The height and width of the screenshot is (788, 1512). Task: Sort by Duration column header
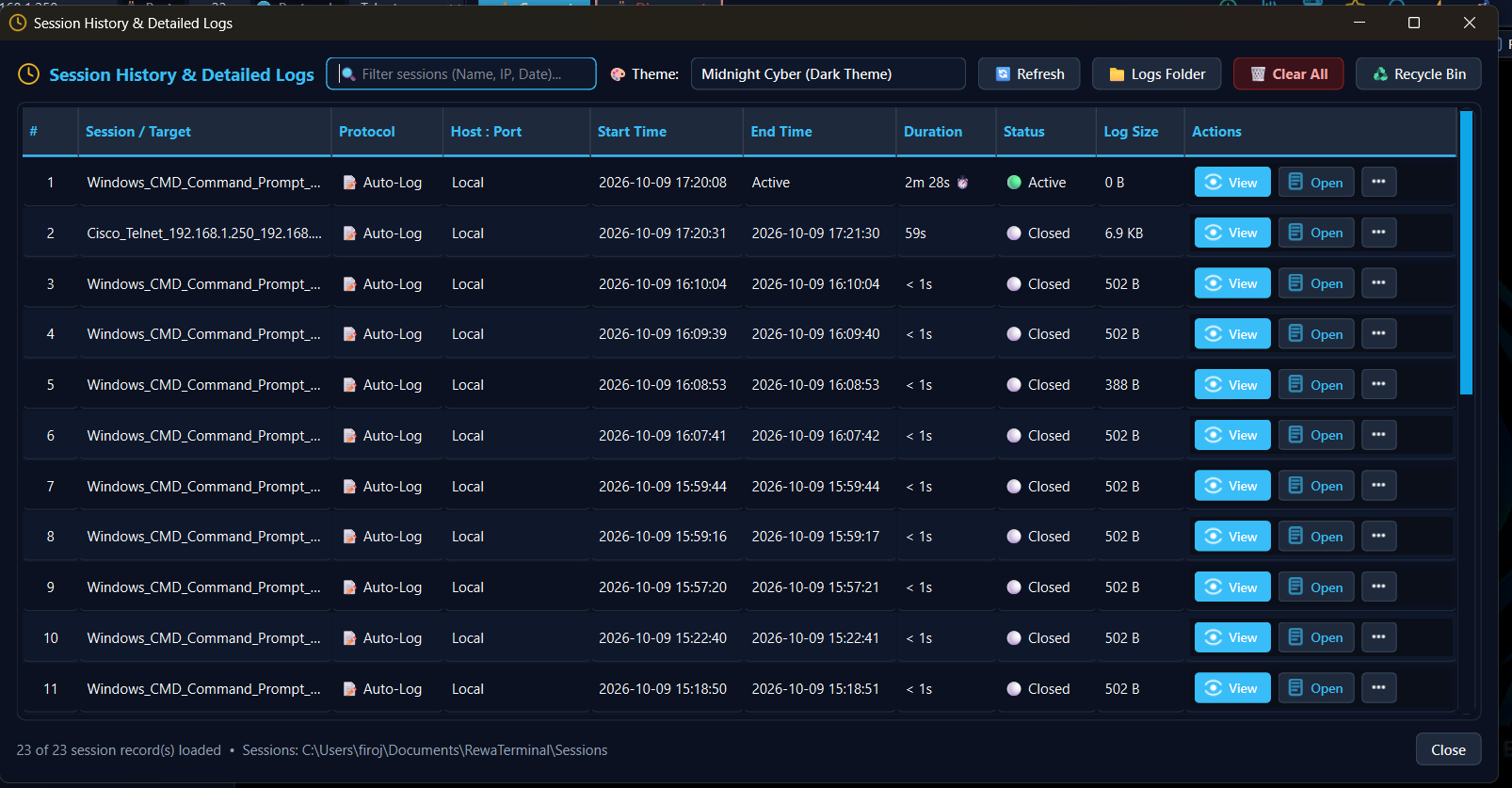pos(945,132)
